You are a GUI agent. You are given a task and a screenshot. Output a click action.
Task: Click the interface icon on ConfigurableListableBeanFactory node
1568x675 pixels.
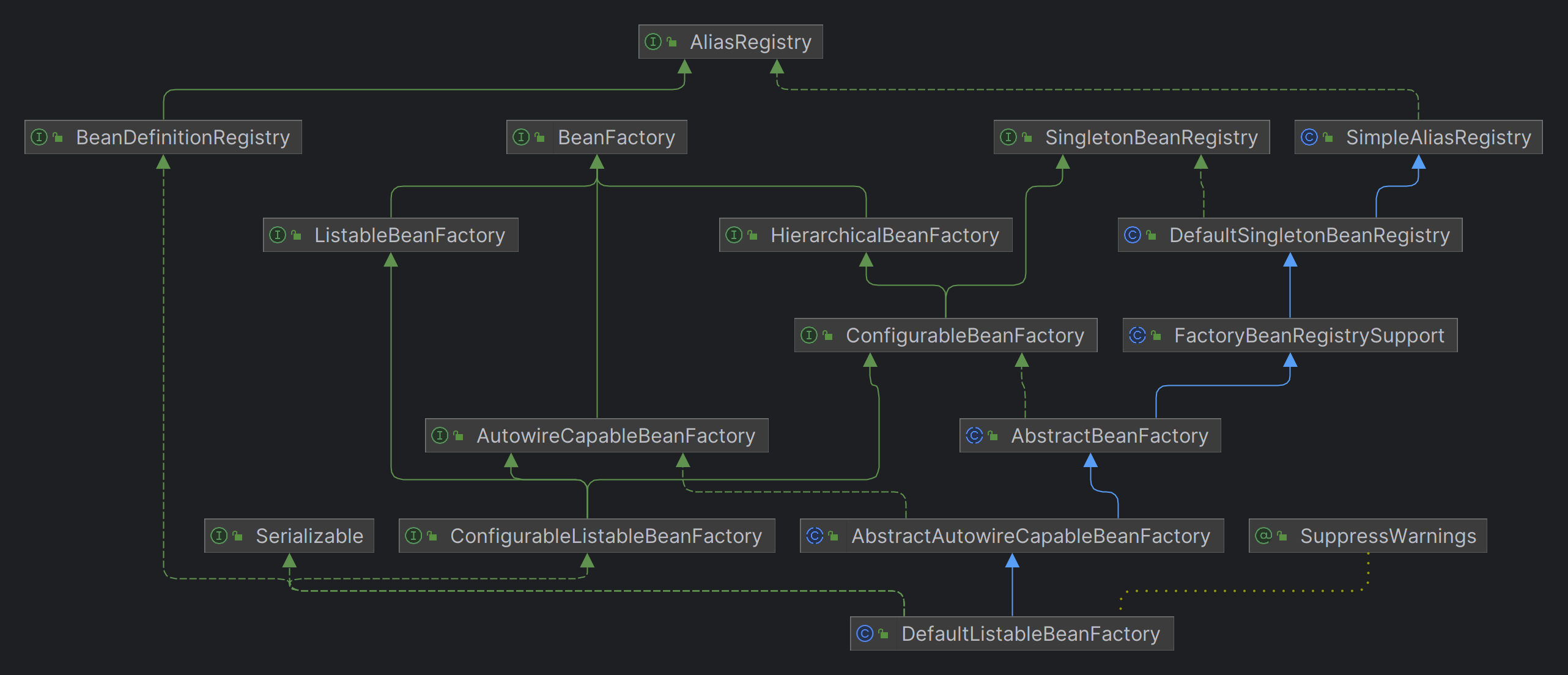413,536
